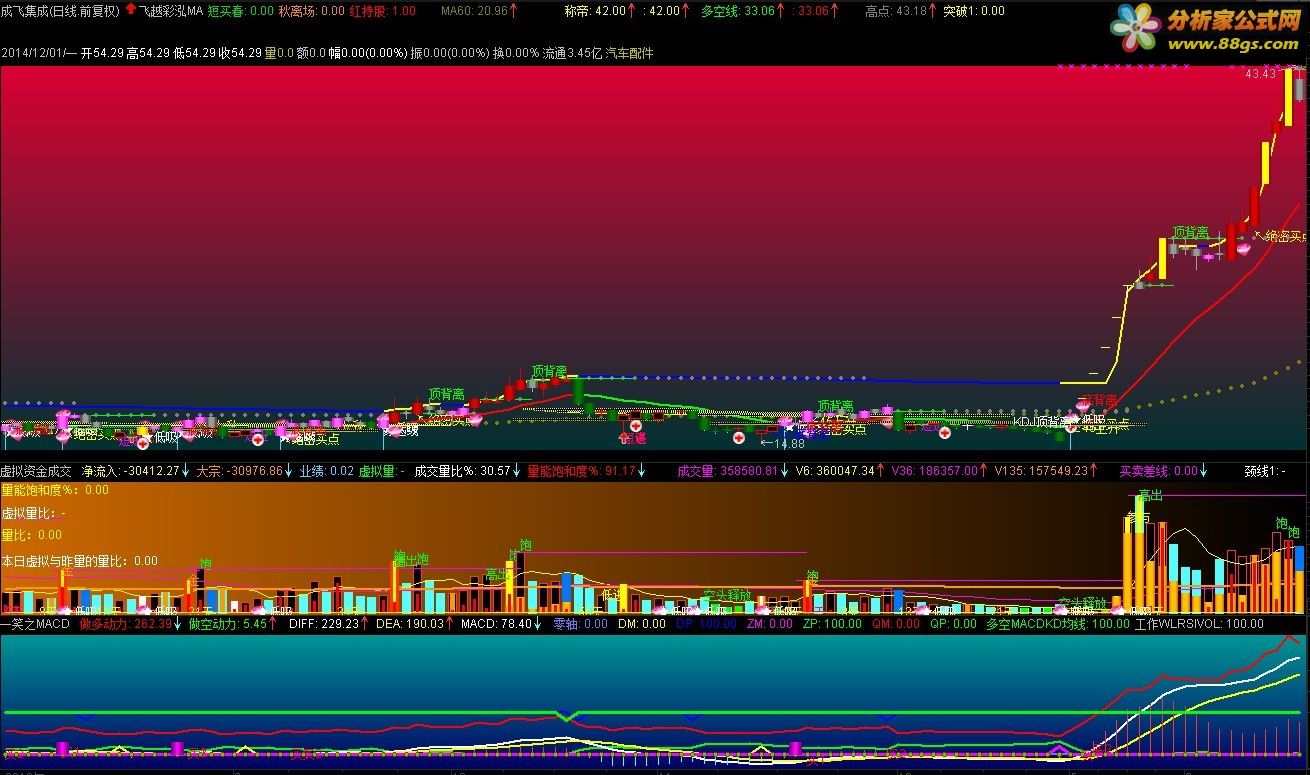Click the 本日虚拟与昨量的量比: 0.00 label
The height and width of the screenshot is (775, 1310).
pos(79,561)
